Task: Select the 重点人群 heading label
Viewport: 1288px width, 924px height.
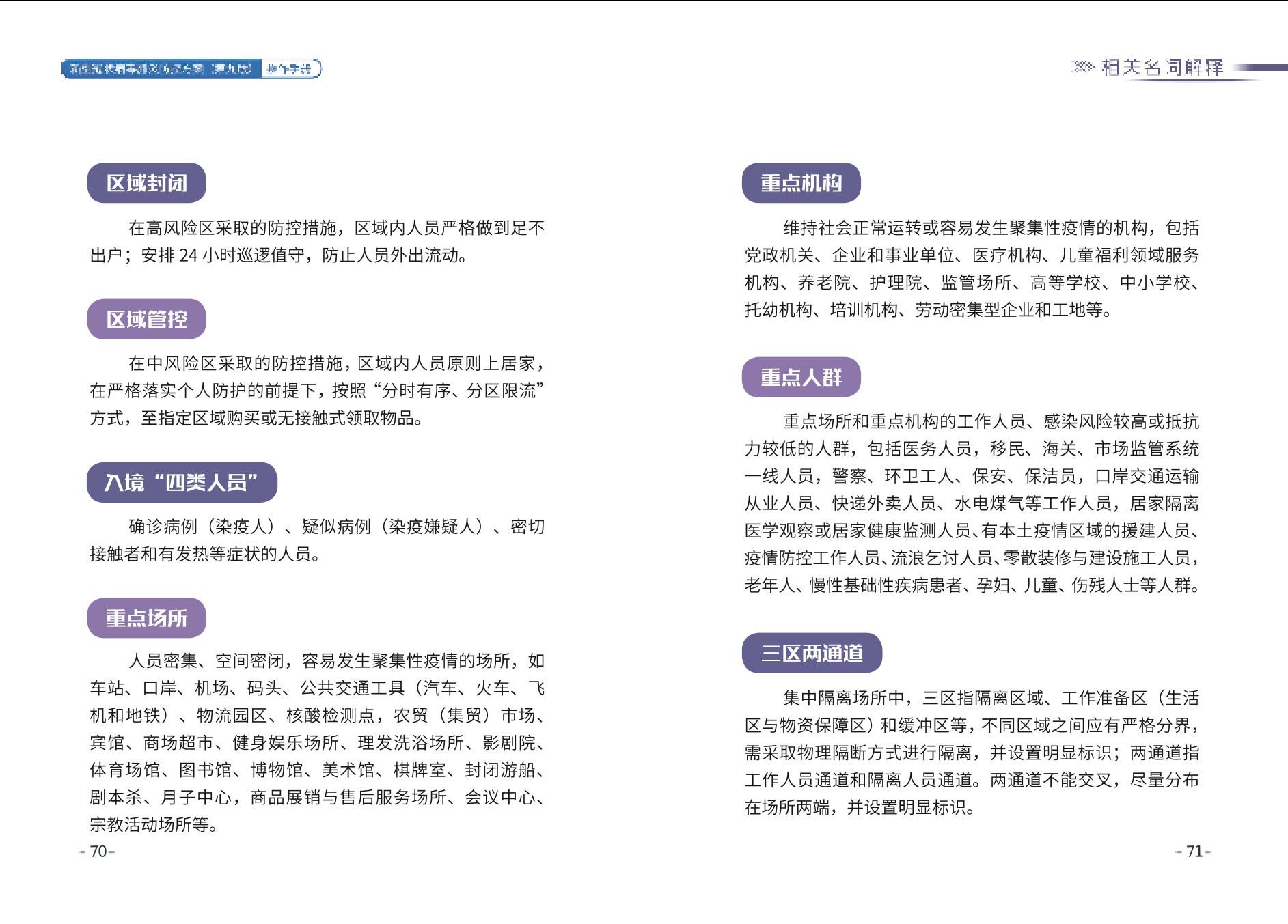Action: click(801, 377)
